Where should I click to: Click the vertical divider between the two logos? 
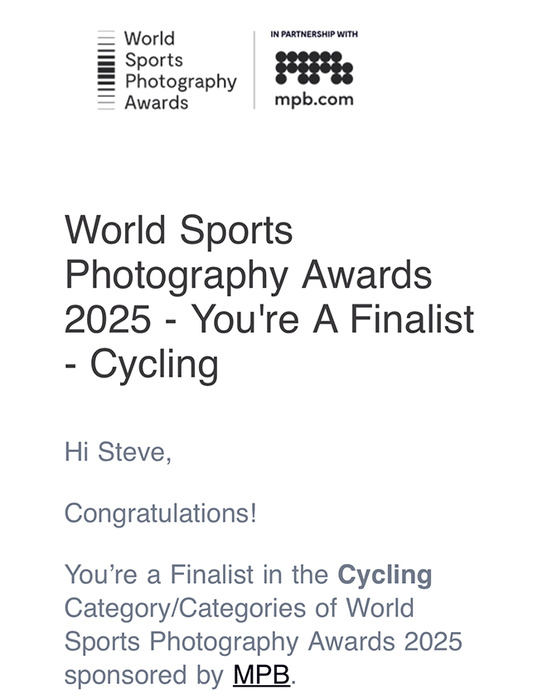pos(255,70)
